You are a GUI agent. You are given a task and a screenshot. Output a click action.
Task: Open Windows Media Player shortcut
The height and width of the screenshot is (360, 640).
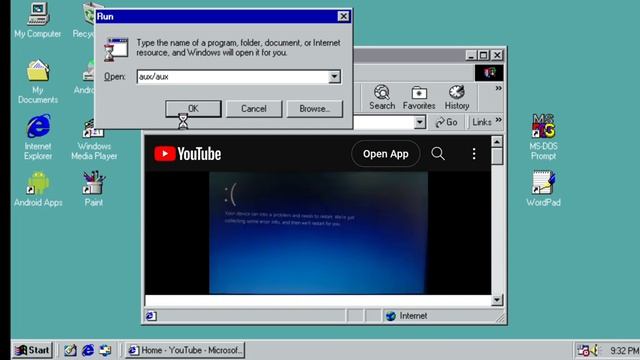click(x=94, y=139)
